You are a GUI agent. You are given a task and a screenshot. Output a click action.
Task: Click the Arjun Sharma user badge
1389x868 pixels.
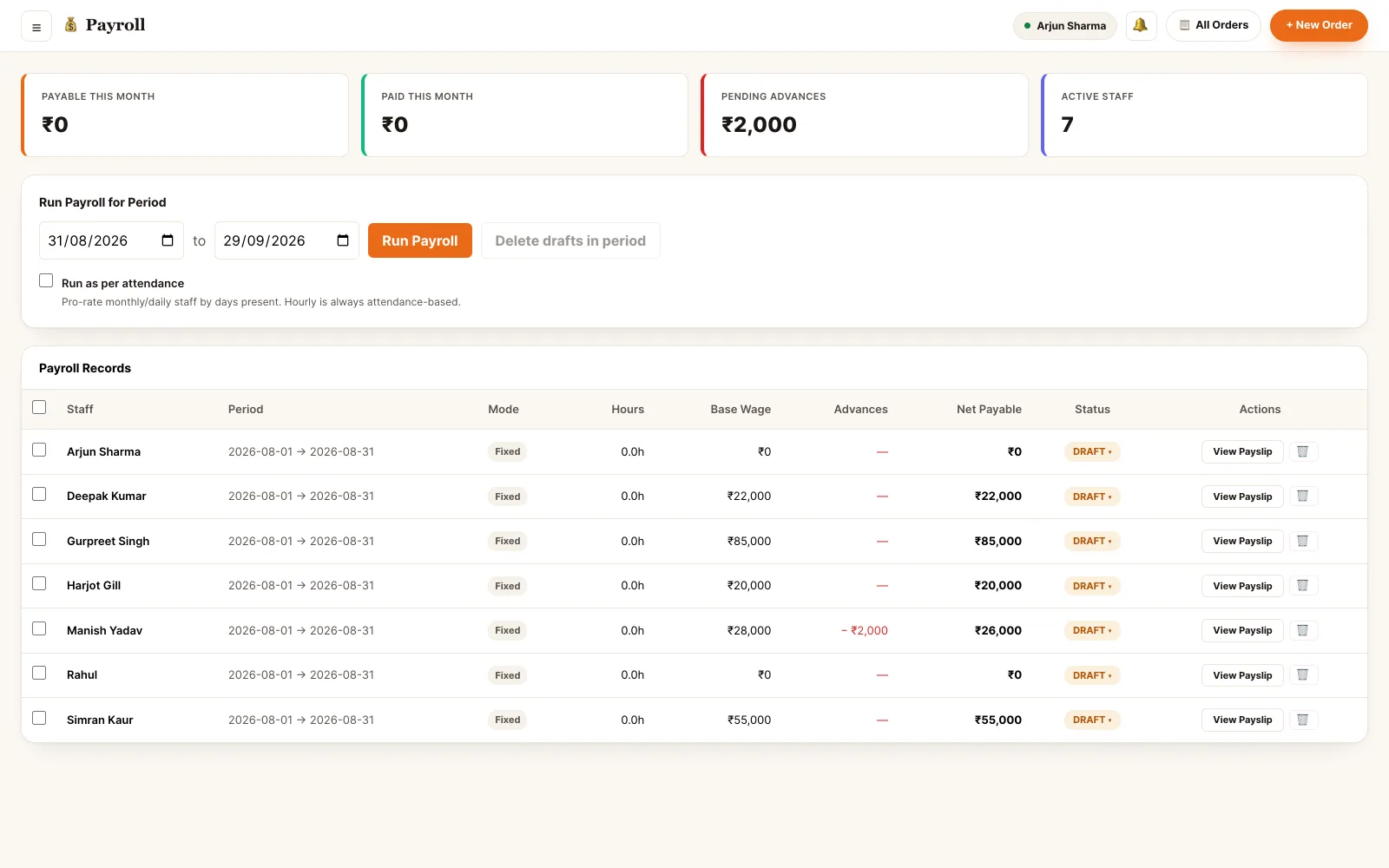coord(1065,26)
